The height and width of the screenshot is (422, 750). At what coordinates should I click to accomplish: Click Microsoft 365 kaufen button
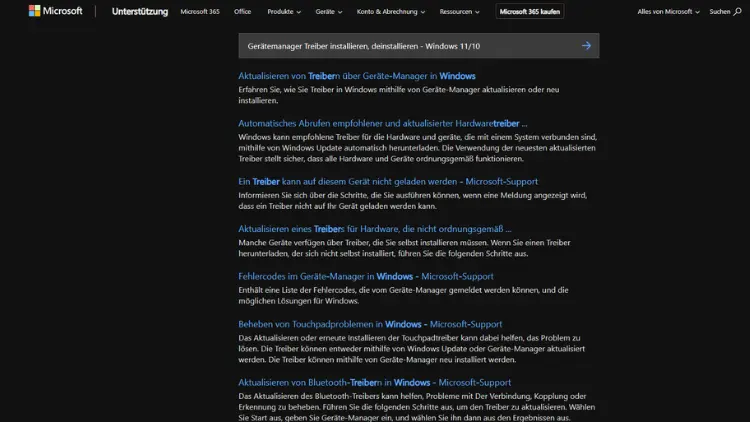529,11
